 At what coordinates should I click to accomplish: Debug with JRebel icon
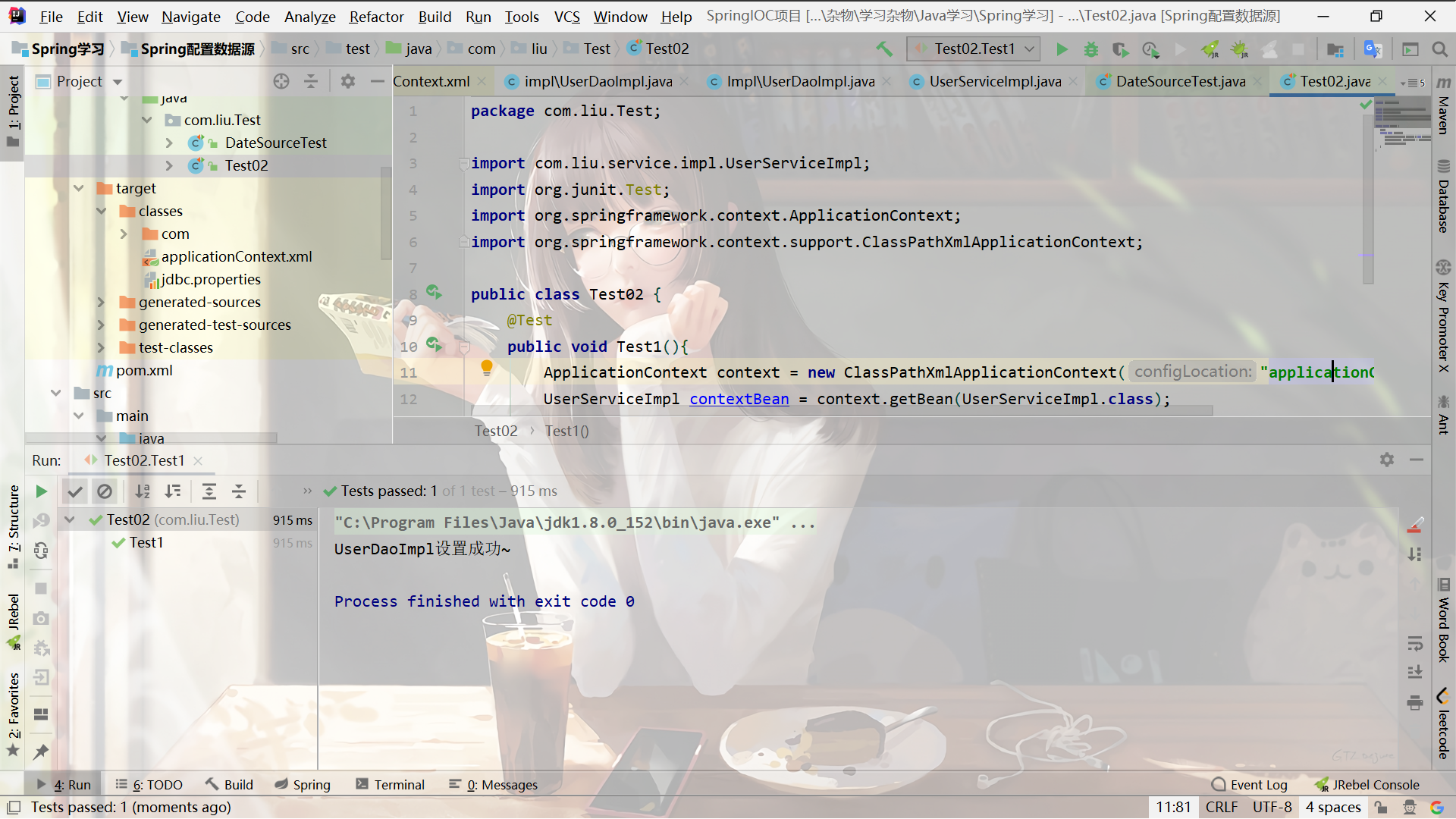(1239, 49)
